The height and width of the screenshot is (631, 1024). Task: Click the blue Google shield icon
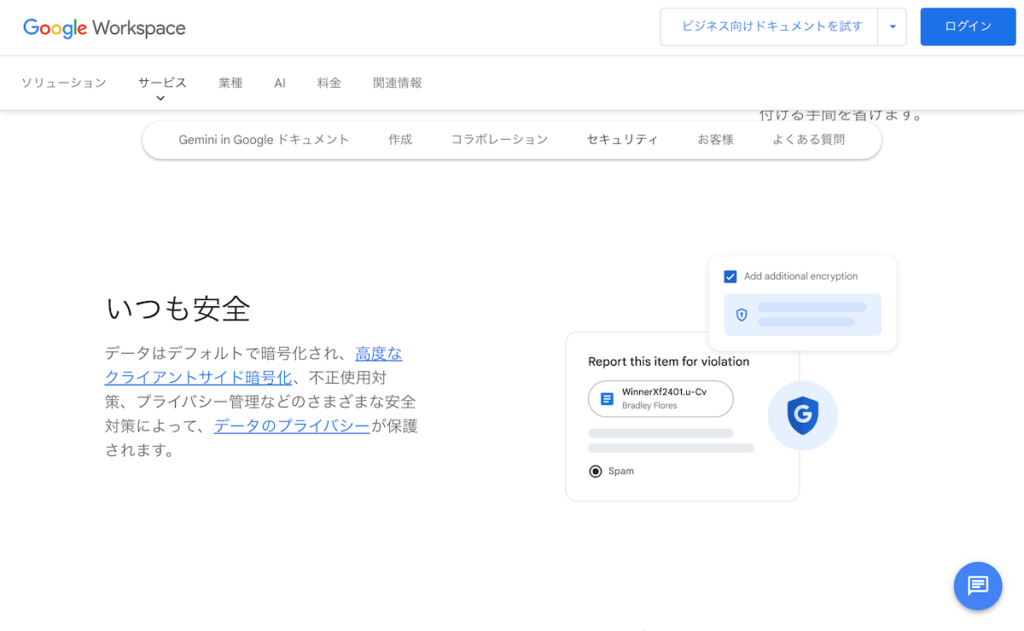[803, 415]
